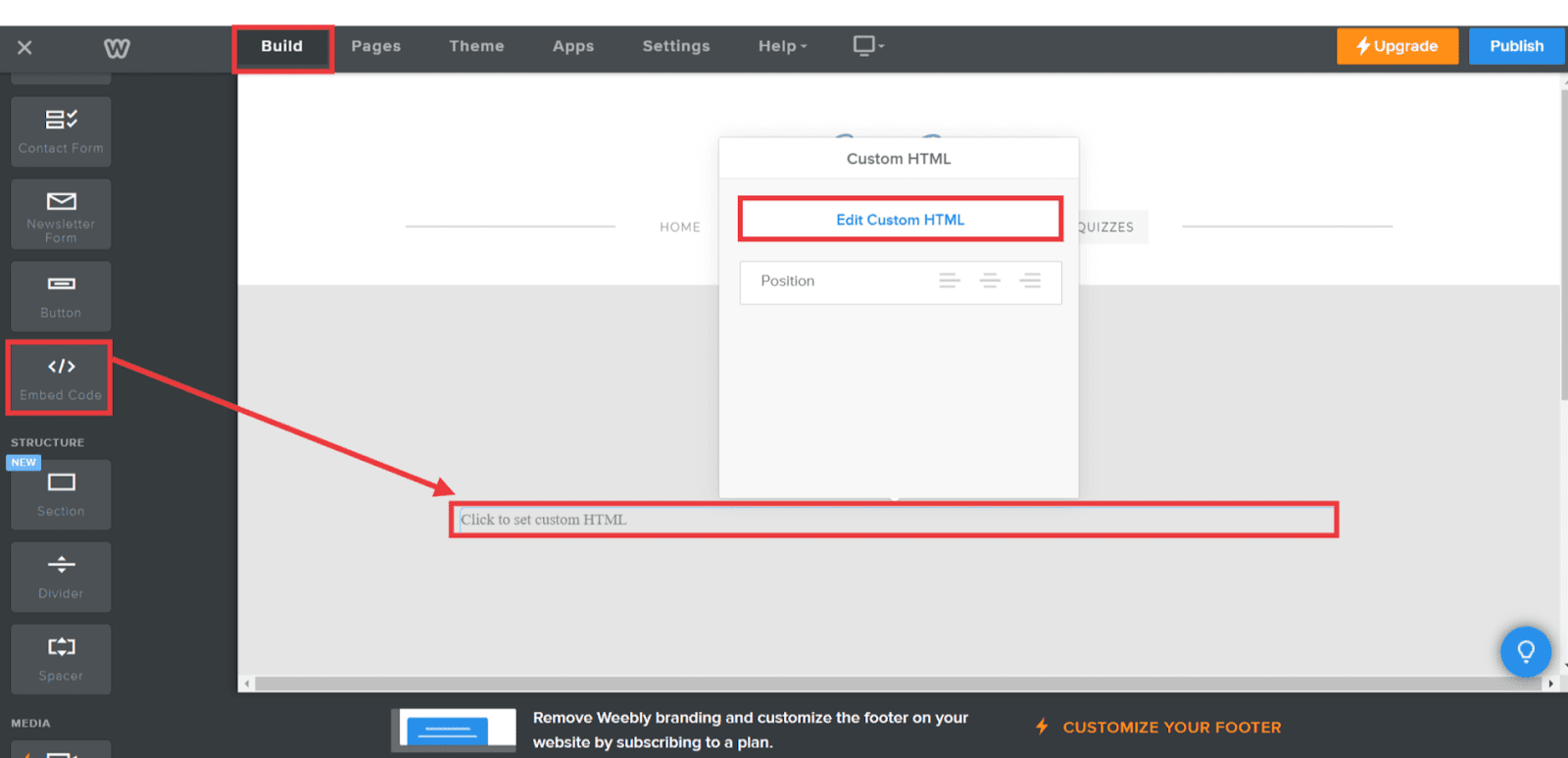Click the Custom HTML popup title

pos(899,159)
